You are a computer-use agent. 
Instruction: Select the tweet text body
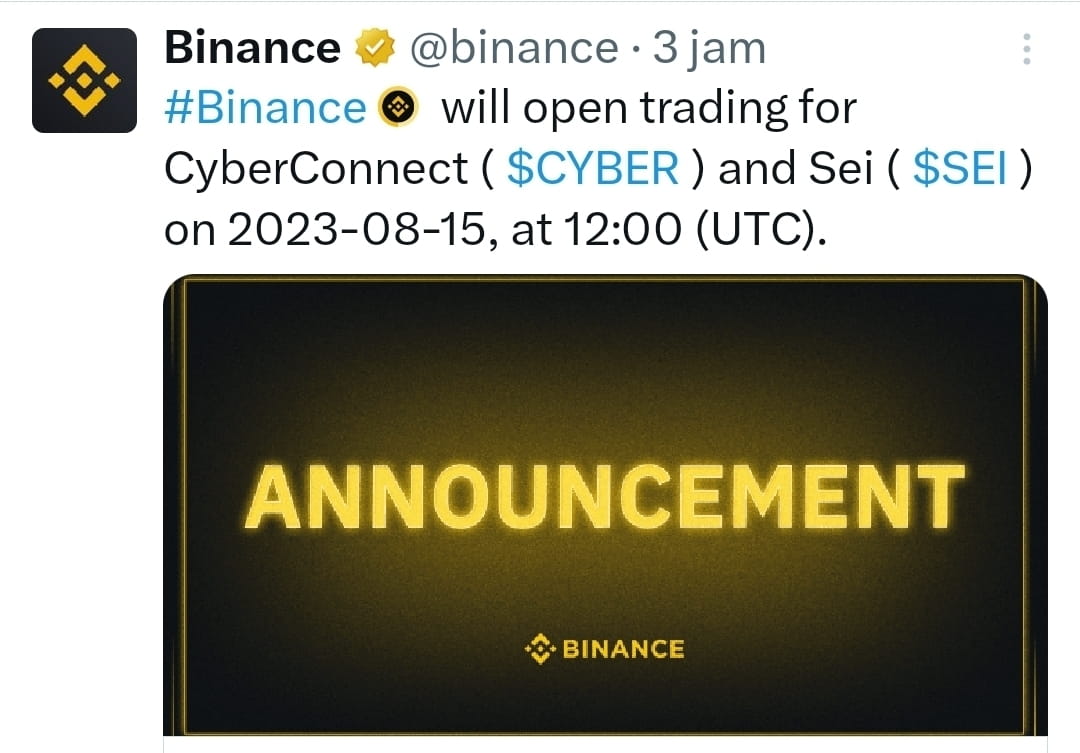[x=500, y=167]
